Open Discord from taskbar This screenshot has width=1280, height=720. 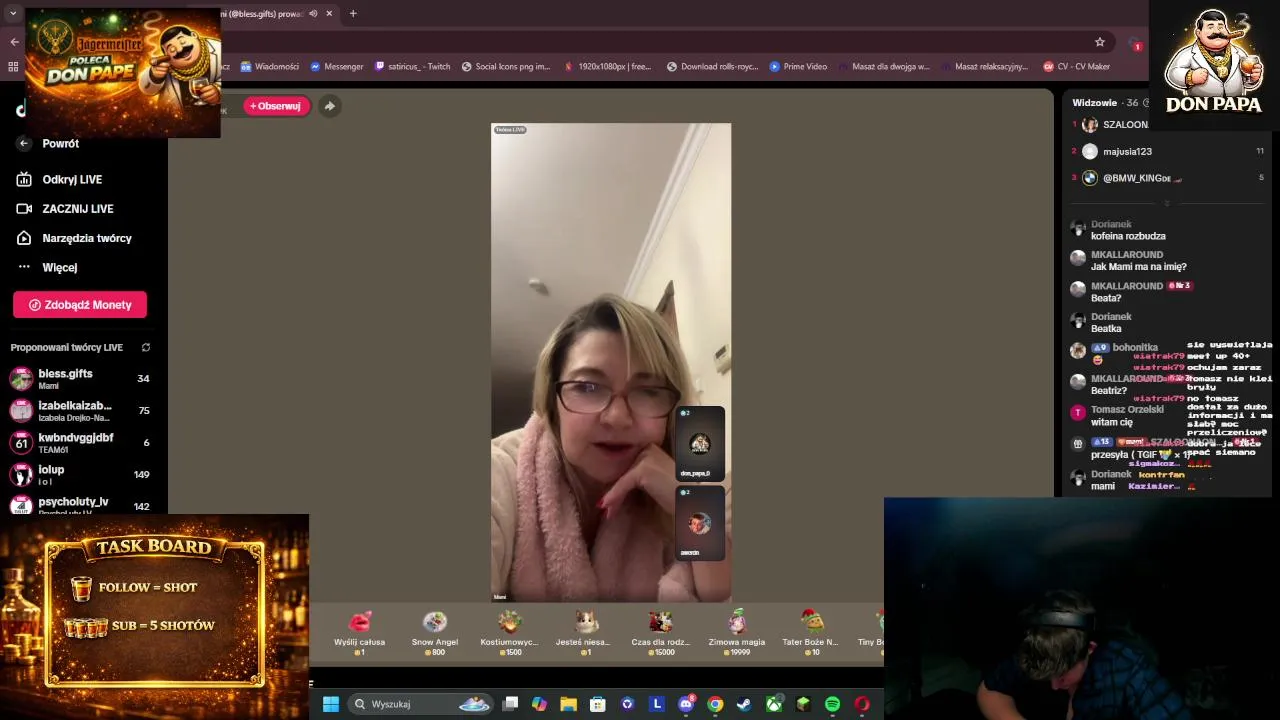[x=686, y=704]
